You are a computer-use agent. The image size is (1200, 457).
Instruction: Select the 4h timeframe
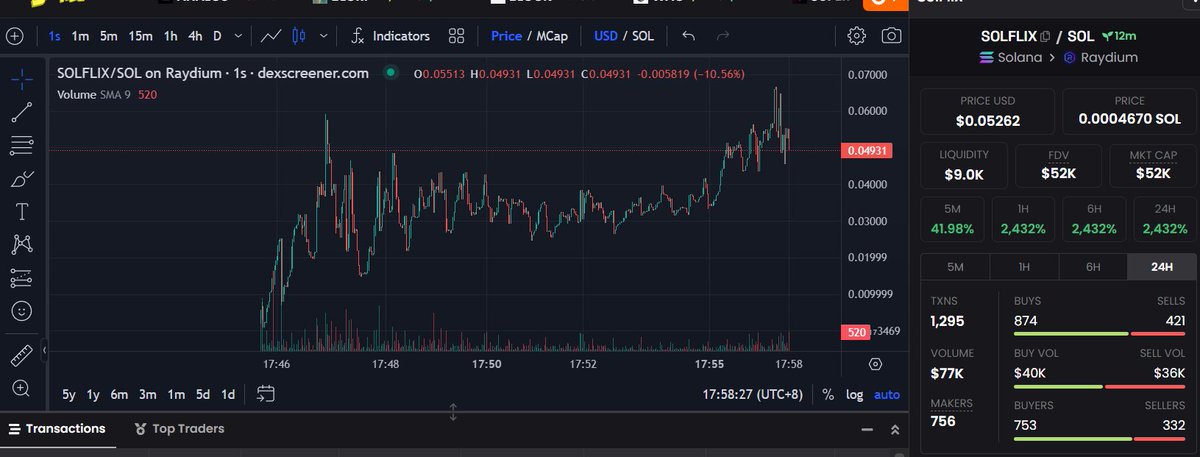(195, 36)
